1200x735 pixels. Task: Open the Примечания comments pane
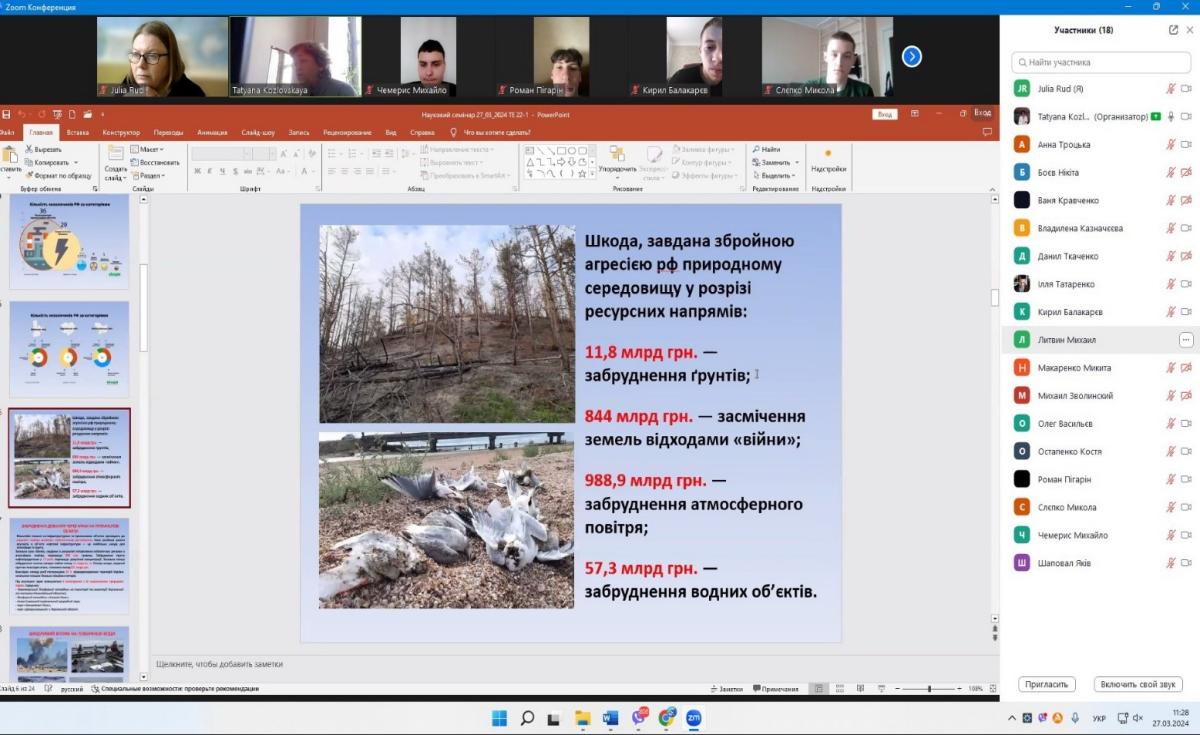(x=775, y=689)
